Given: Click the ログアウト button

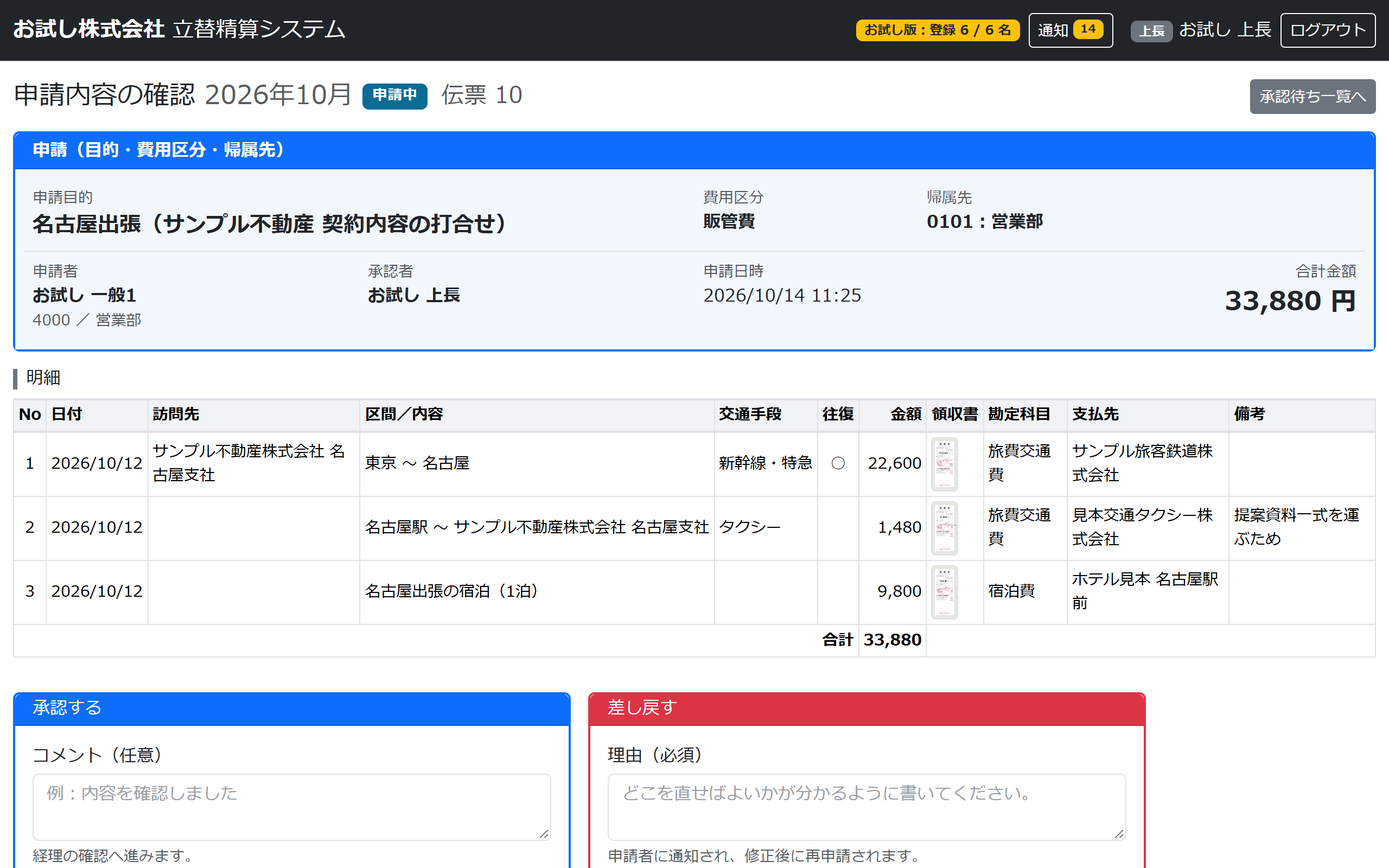Looking at the screenshot, I should 1327,30.
